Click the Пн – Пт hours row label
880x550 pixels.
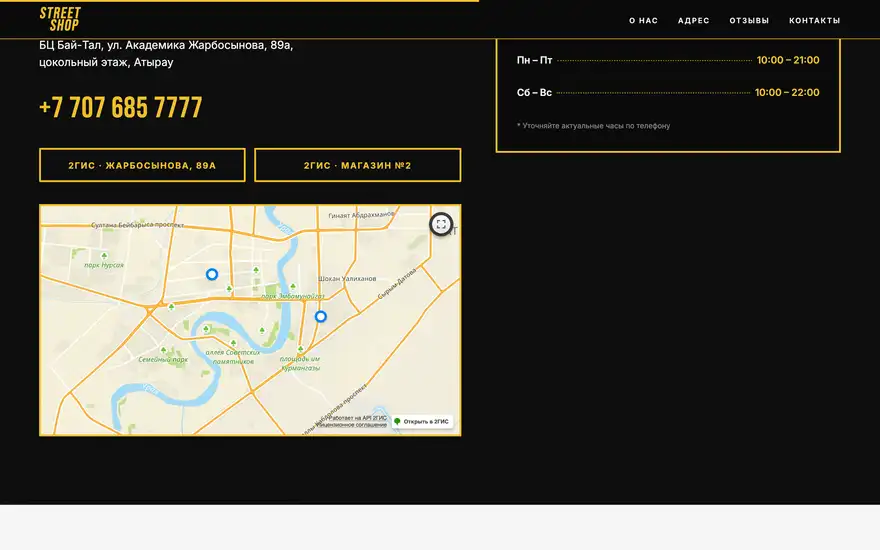pos(534,60)
